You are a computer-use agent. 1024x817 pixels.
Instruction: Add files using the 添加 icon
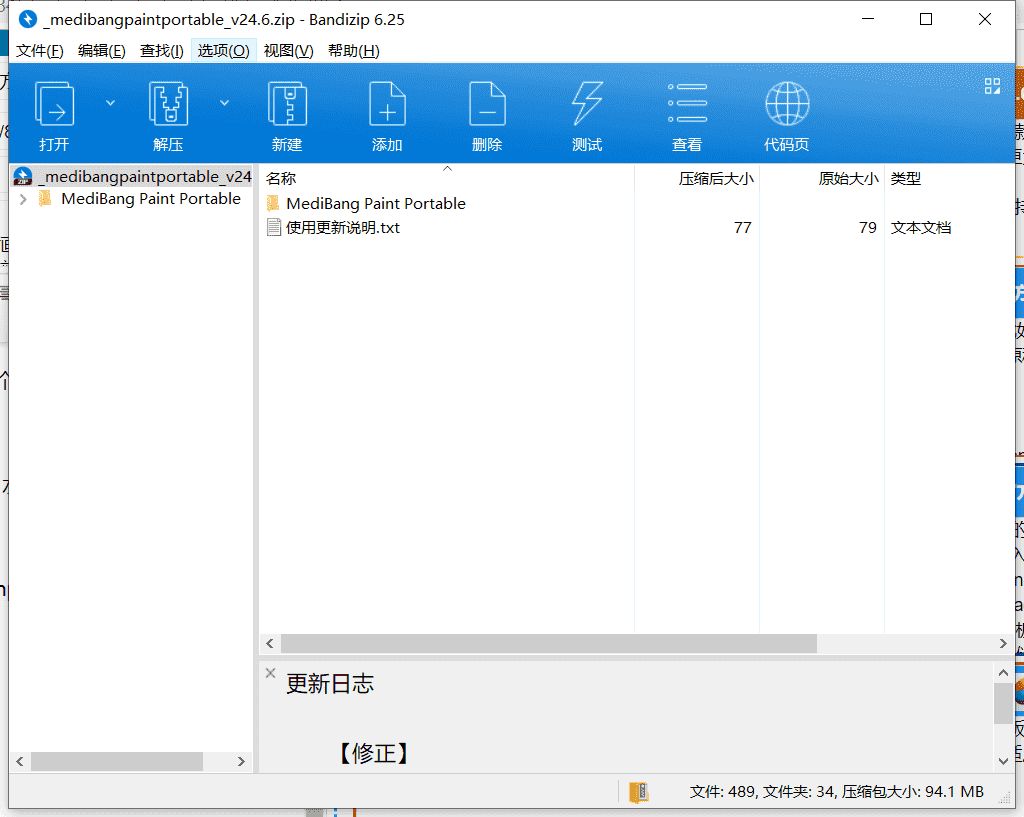[387, 104]
